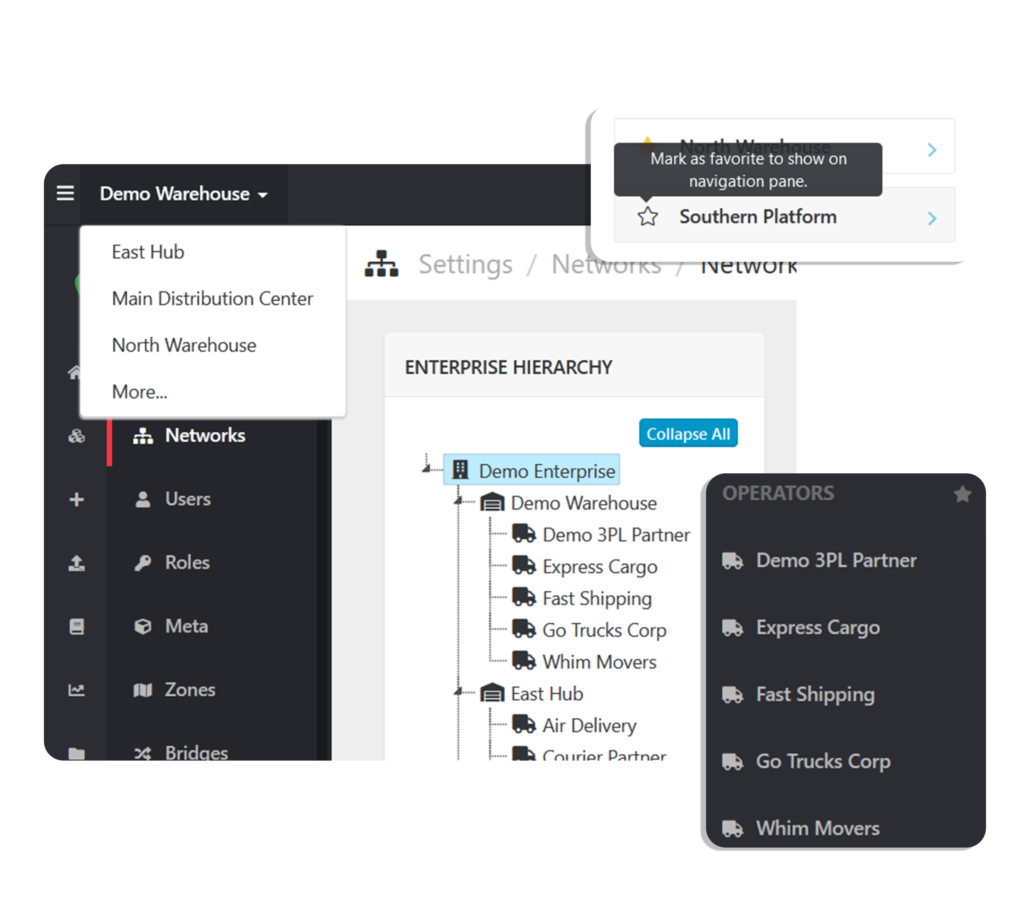
Task: Select Go Trucks Corp in Operators panel
Action: pyautogui.click(x=822, y=761)
